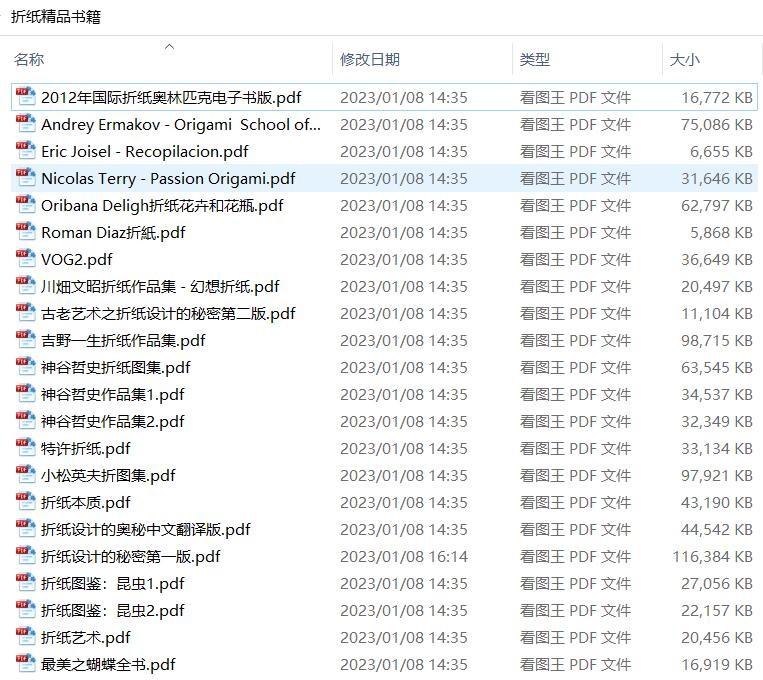
Task: Click the PDF icon of 神谷哲史折纸图集.pdf
Action: 25,367
